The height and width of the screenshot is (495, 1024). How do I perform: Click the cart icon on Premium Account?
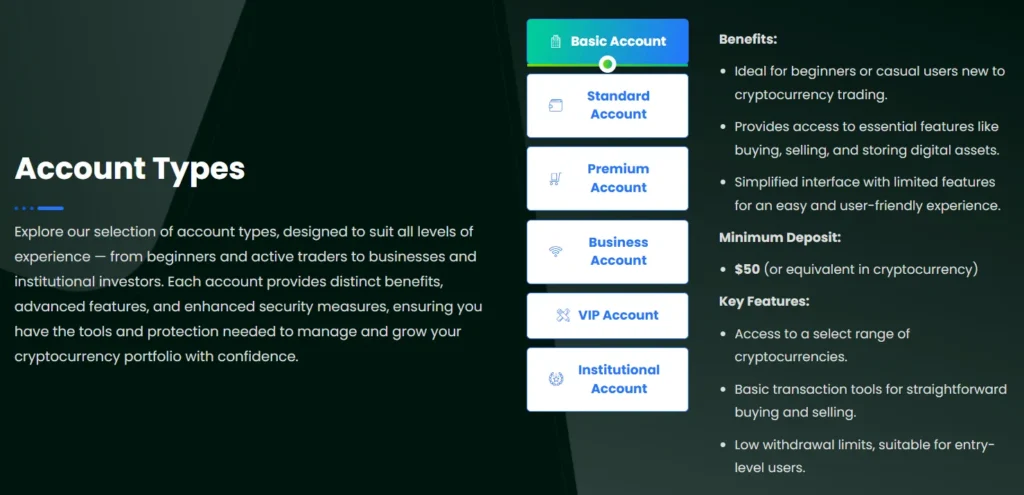[556, 179]
